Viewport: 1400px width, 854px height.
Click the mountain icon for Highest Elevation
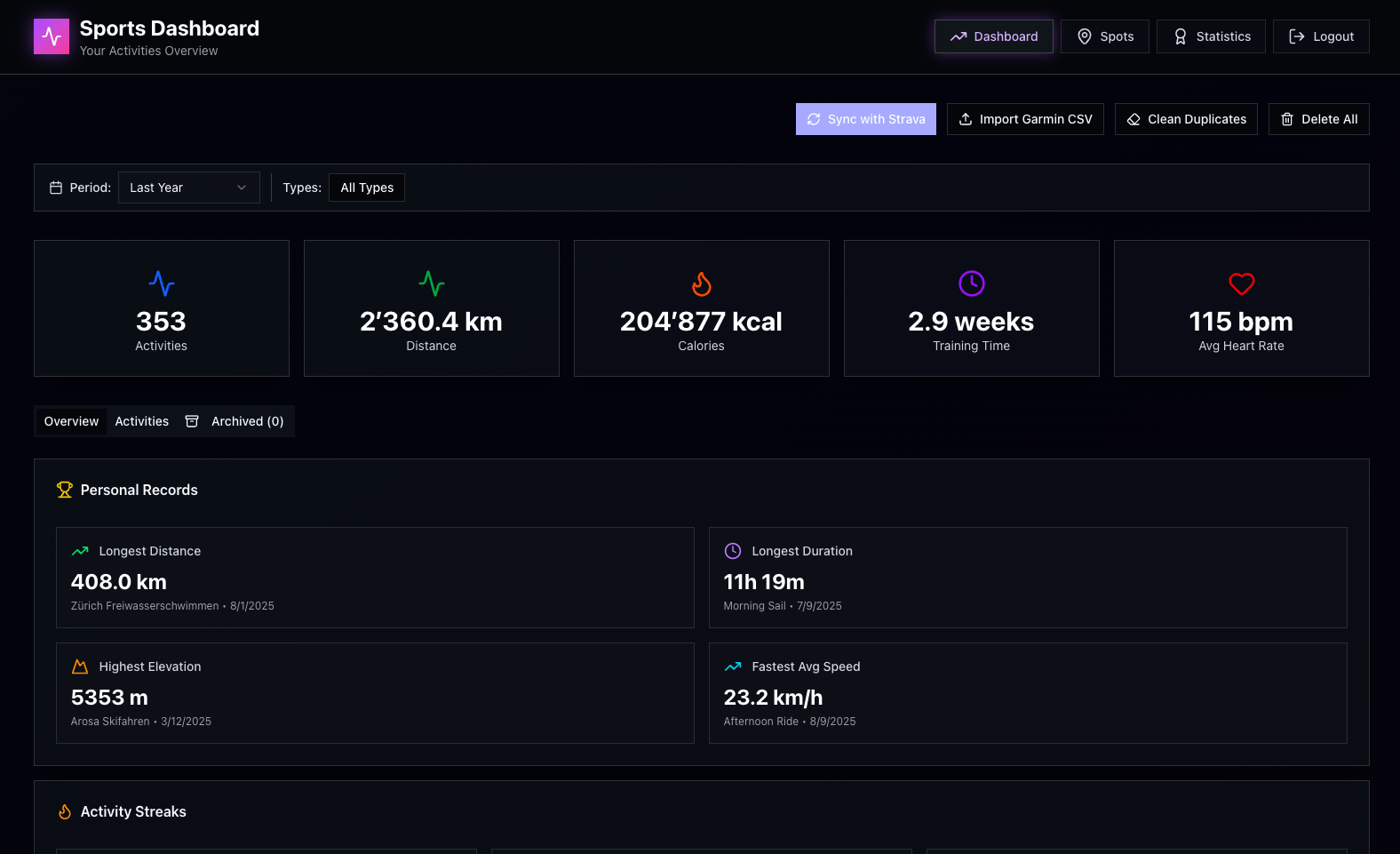tap(80, 666)
